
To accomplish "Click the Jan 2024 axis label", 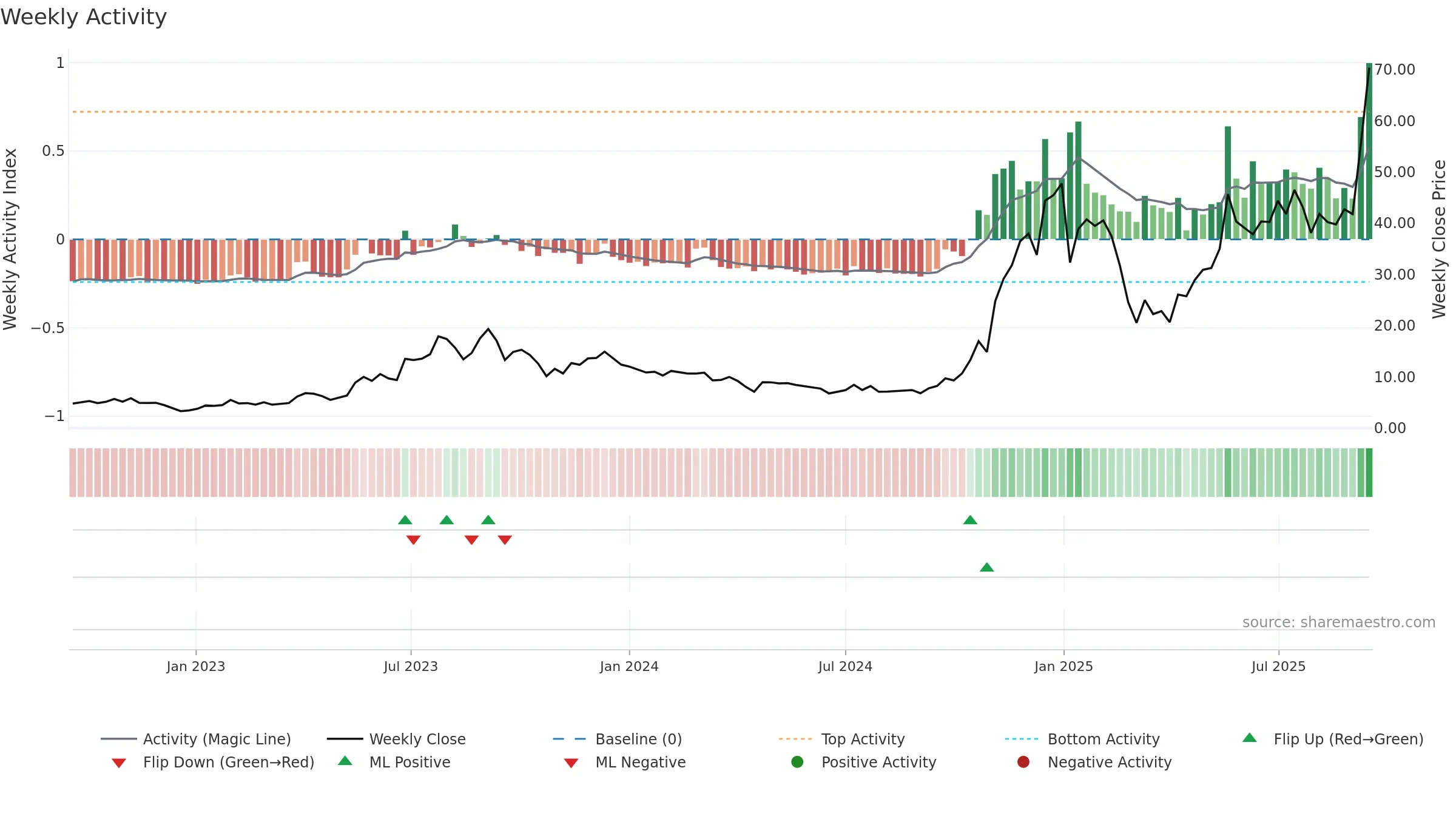I will 629,666.
